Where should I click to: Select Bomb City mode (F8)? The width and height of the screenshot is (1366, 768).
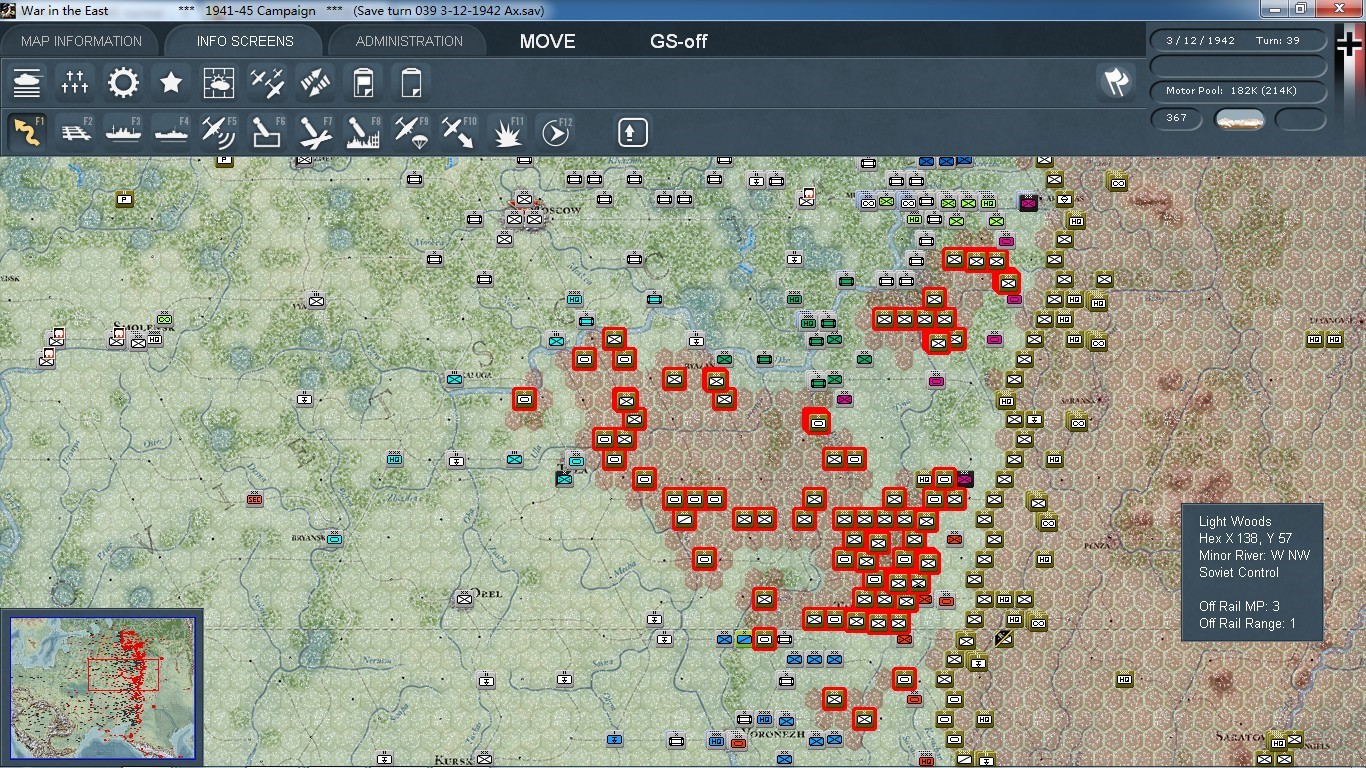point(363,132)
